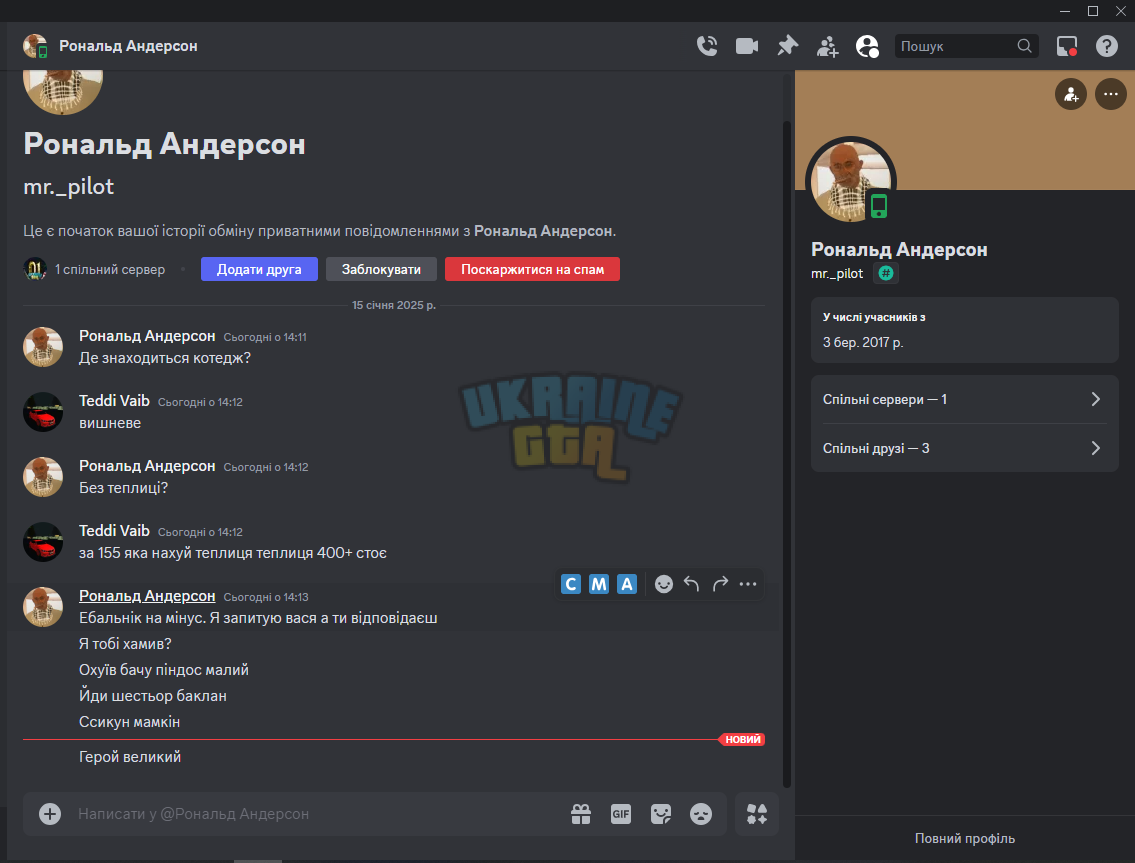This screenshot has height=863, width=1135.
Task: Open 1 спільний сервер link
Action: 110,269
